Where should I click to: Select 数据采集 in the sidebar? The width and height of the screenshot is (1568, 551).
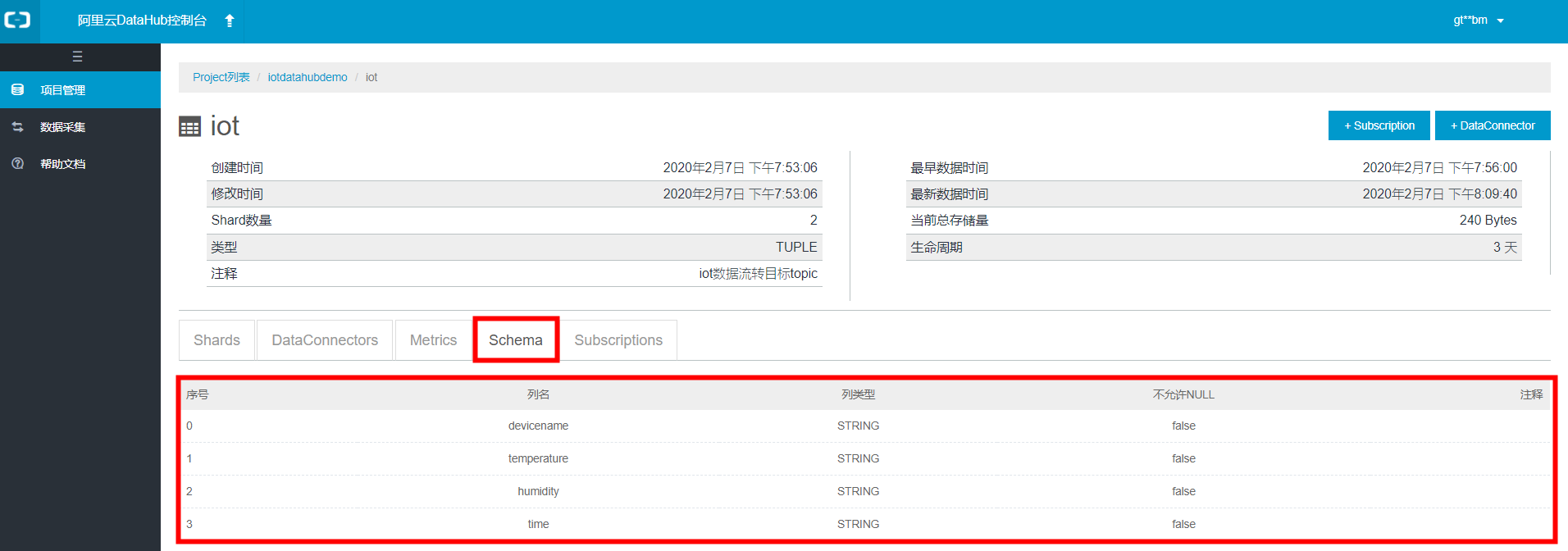tap(80, 126)
